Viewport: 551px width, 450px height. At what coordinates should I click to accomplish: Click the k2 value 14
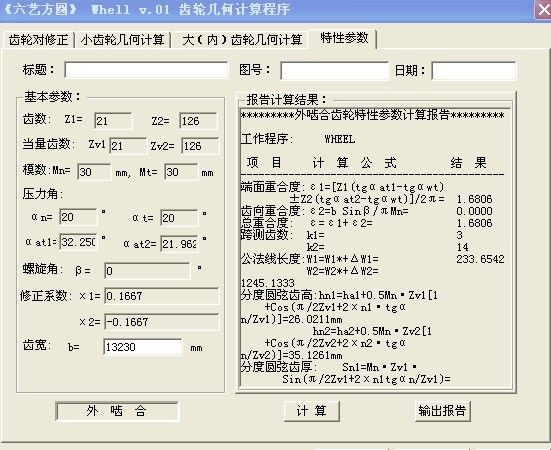(462, 247)
